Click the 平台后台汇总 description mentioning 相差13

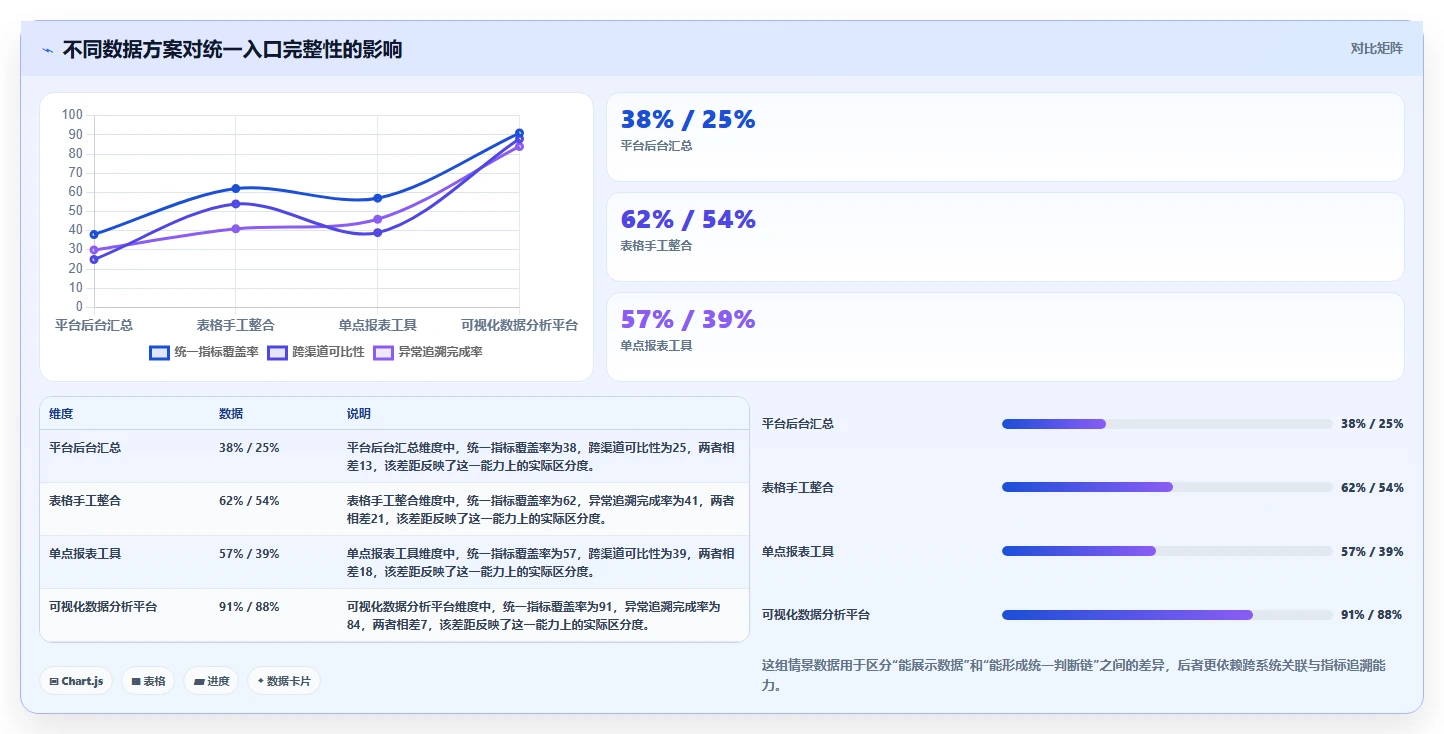(541, 457)
